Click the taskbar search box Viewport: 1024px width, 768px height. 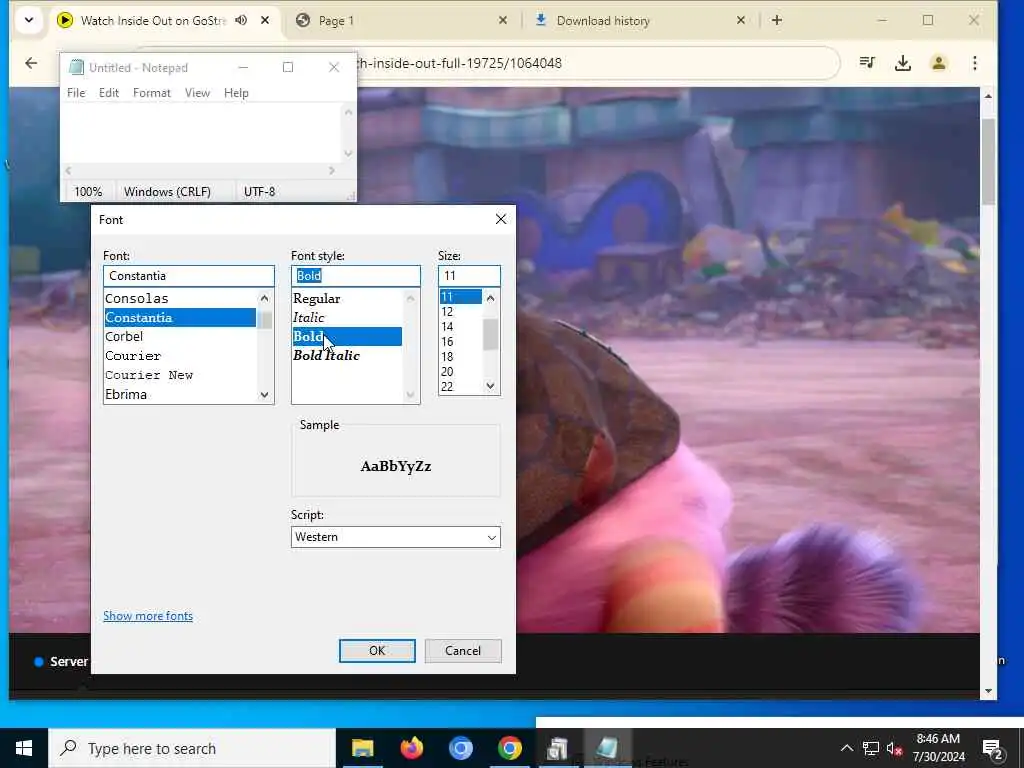192,748
